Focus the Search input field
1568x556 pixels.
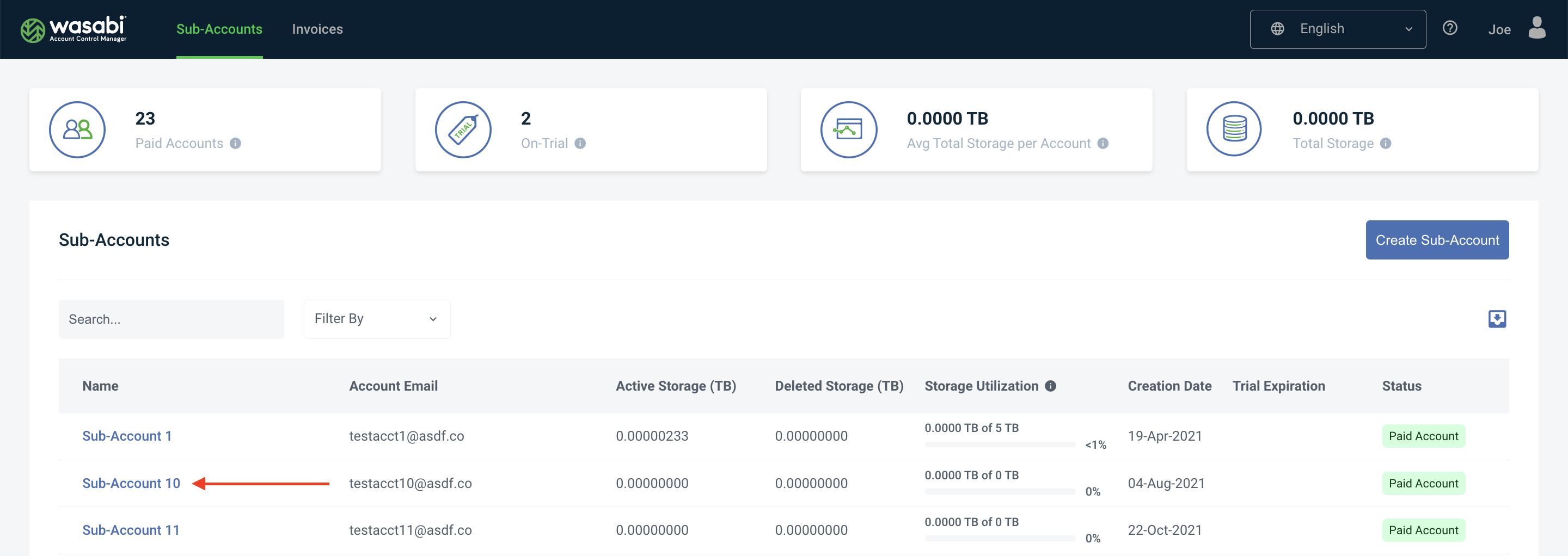click(x=171, y=319)
